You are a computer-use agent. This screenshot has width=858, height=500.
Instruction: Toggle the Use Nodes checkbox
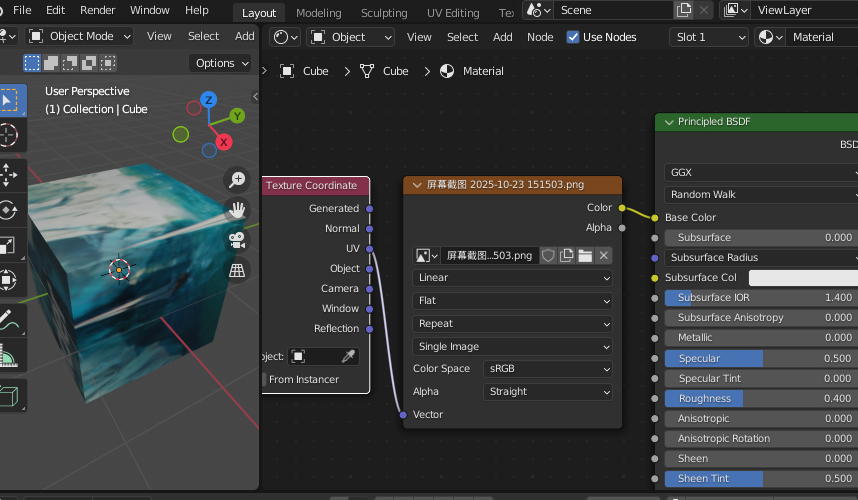[x=573, y=37]
